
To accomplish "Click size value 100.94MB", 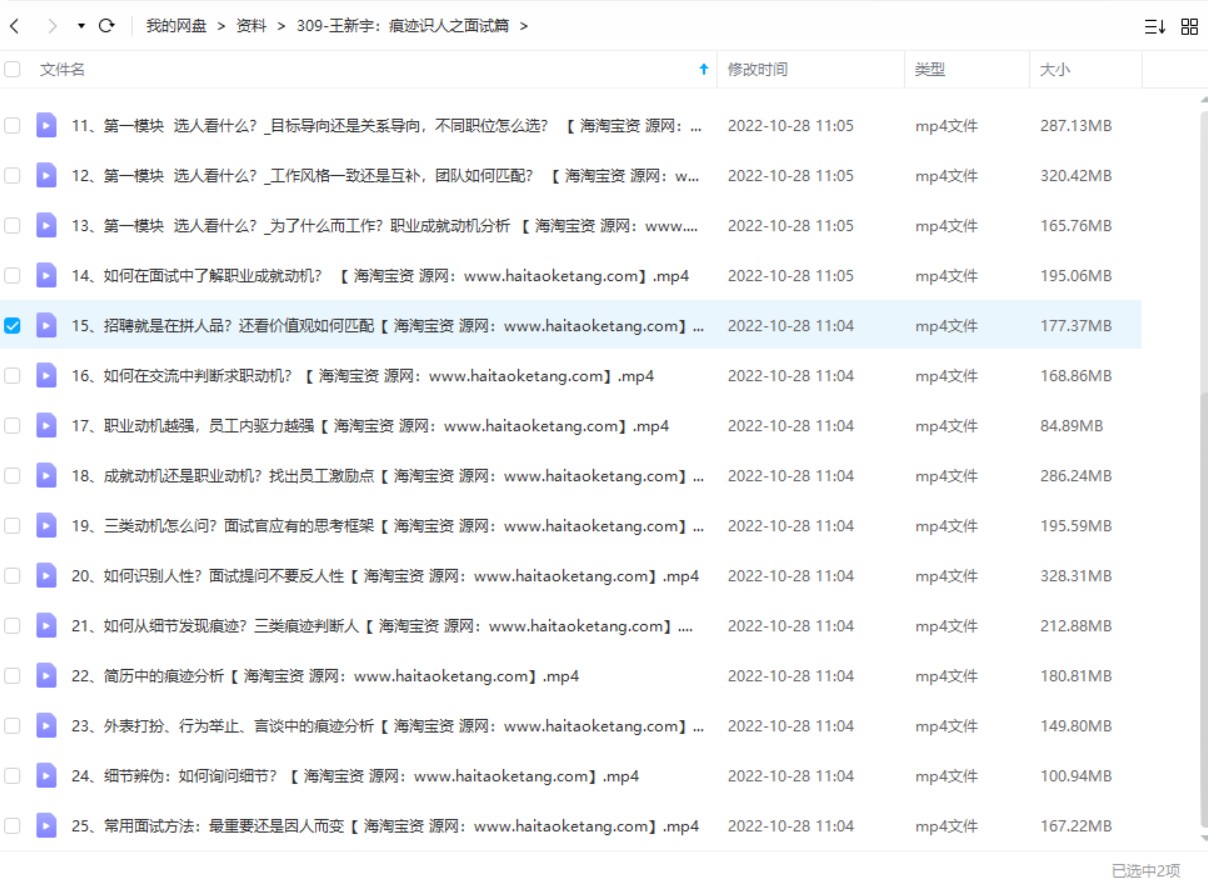I will tap(1076, 775).
